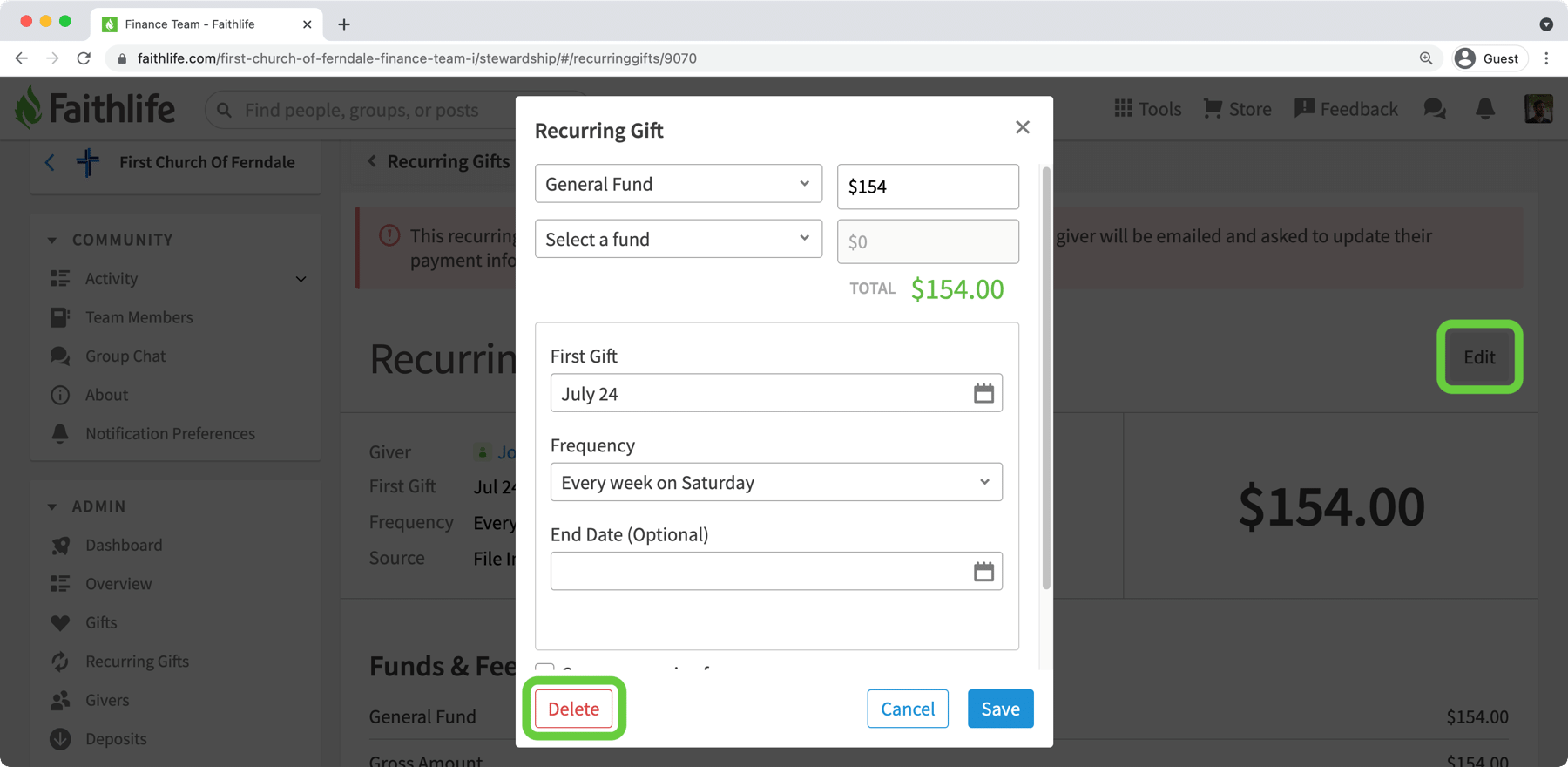Click the Faithlife logo
Viewport: 1568px width, 767px height.
coord(95,108)
